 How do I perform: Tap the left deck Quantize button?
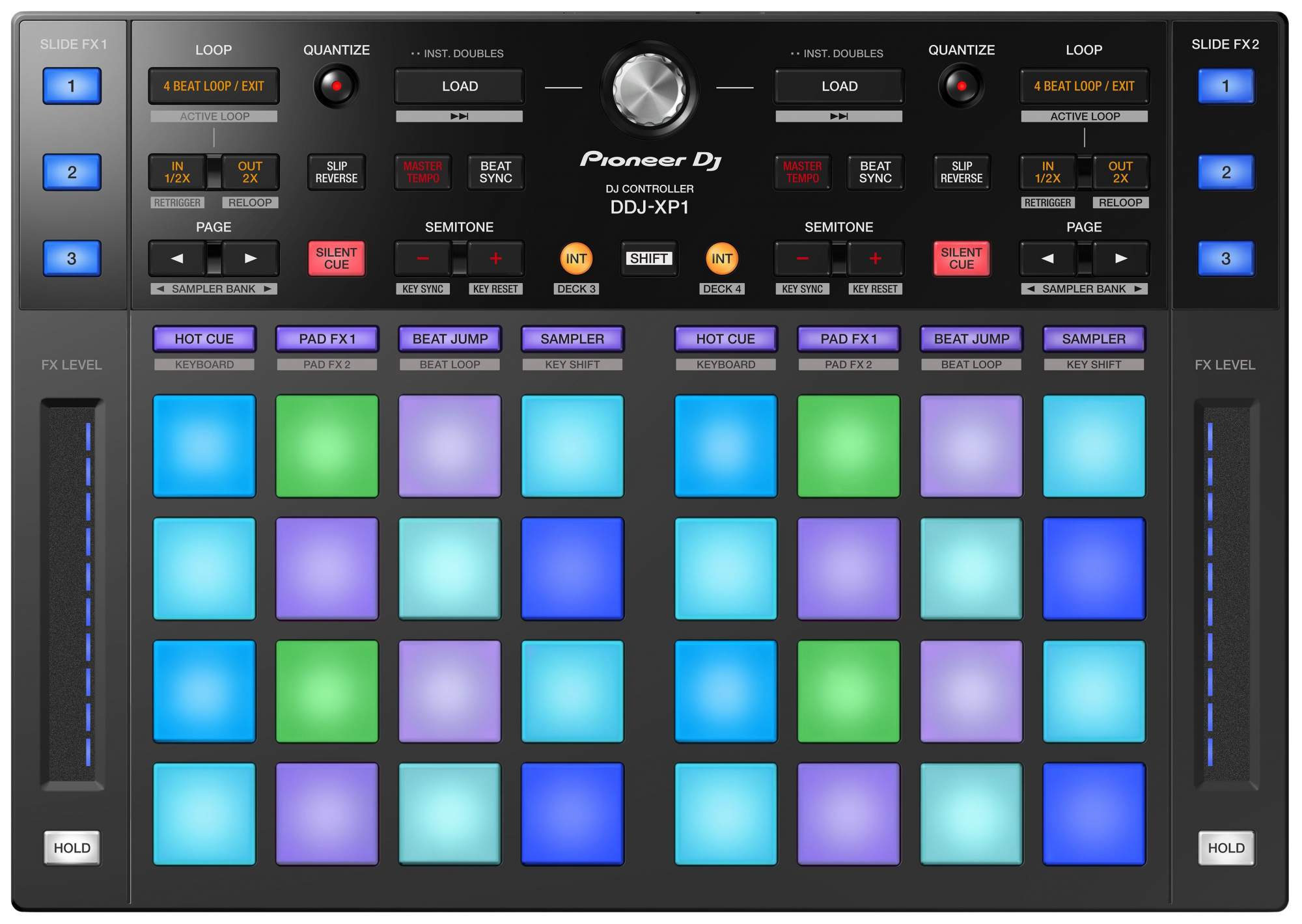tap(336, 86)
